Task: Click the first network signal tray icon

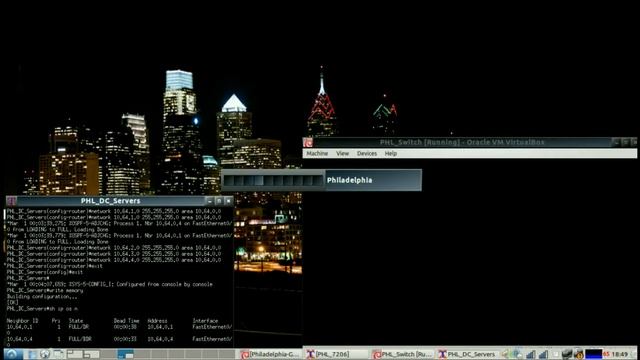Action: [530, 354]
